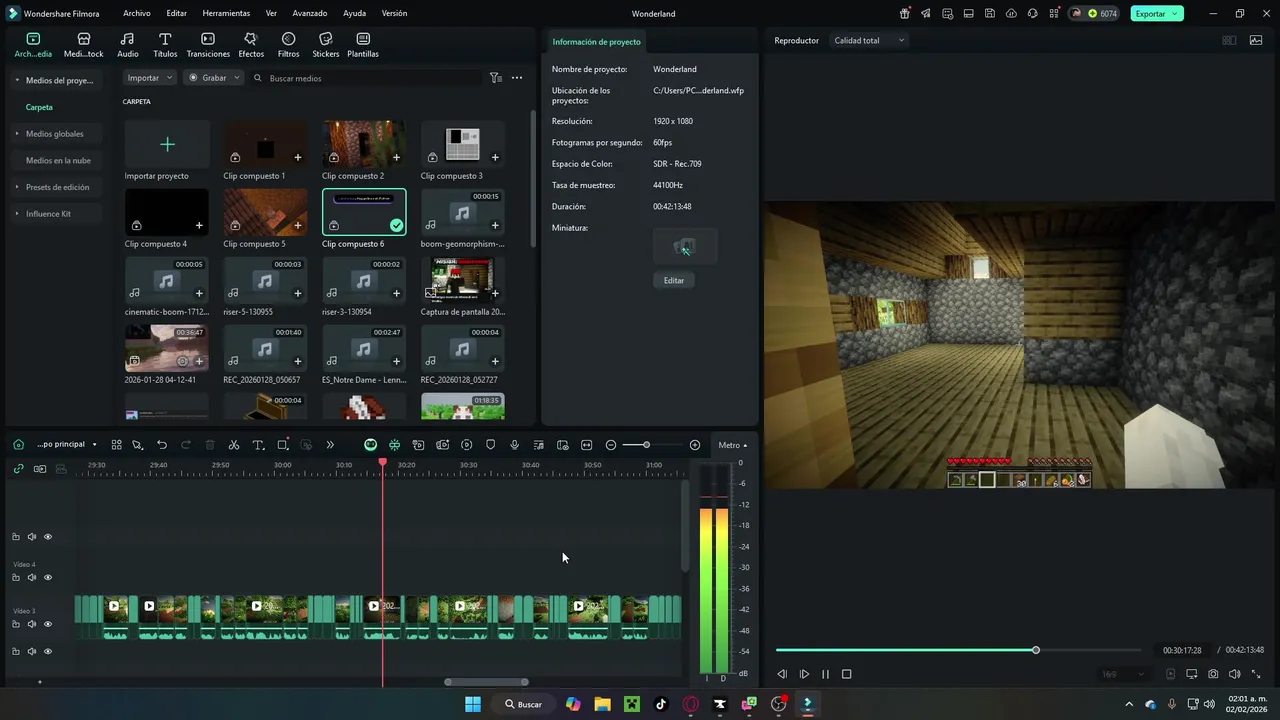Viewport: 1280px width, 720px height.
Task: Expand Presets de edición section
Action: tap(17, 187)
